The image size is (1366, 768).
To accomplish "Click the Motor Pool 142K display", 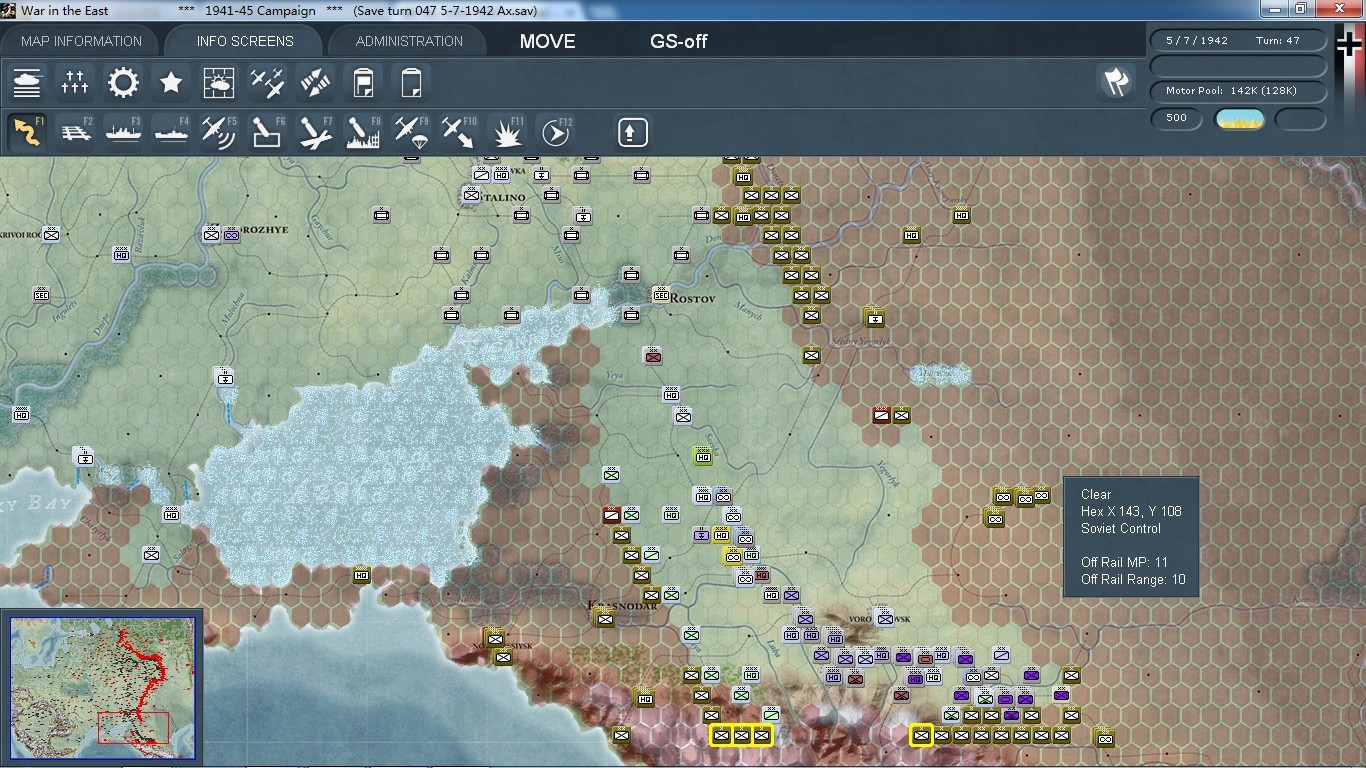I will click(1239, 91).
